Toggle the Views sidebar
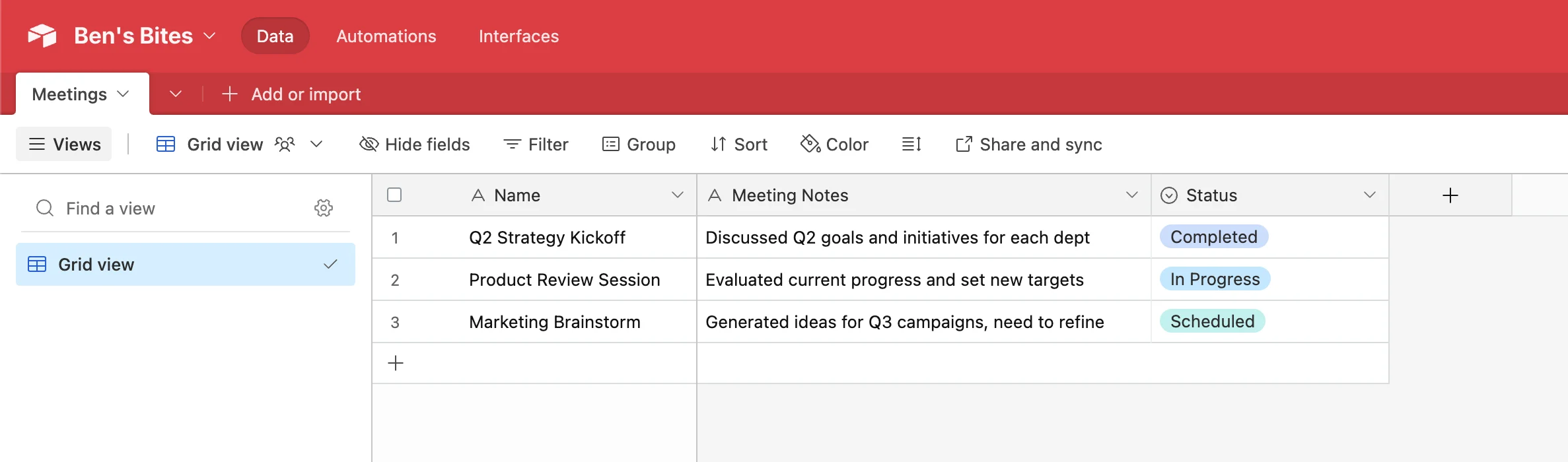This screenshot has width=1568, height=462. [64, 144]
